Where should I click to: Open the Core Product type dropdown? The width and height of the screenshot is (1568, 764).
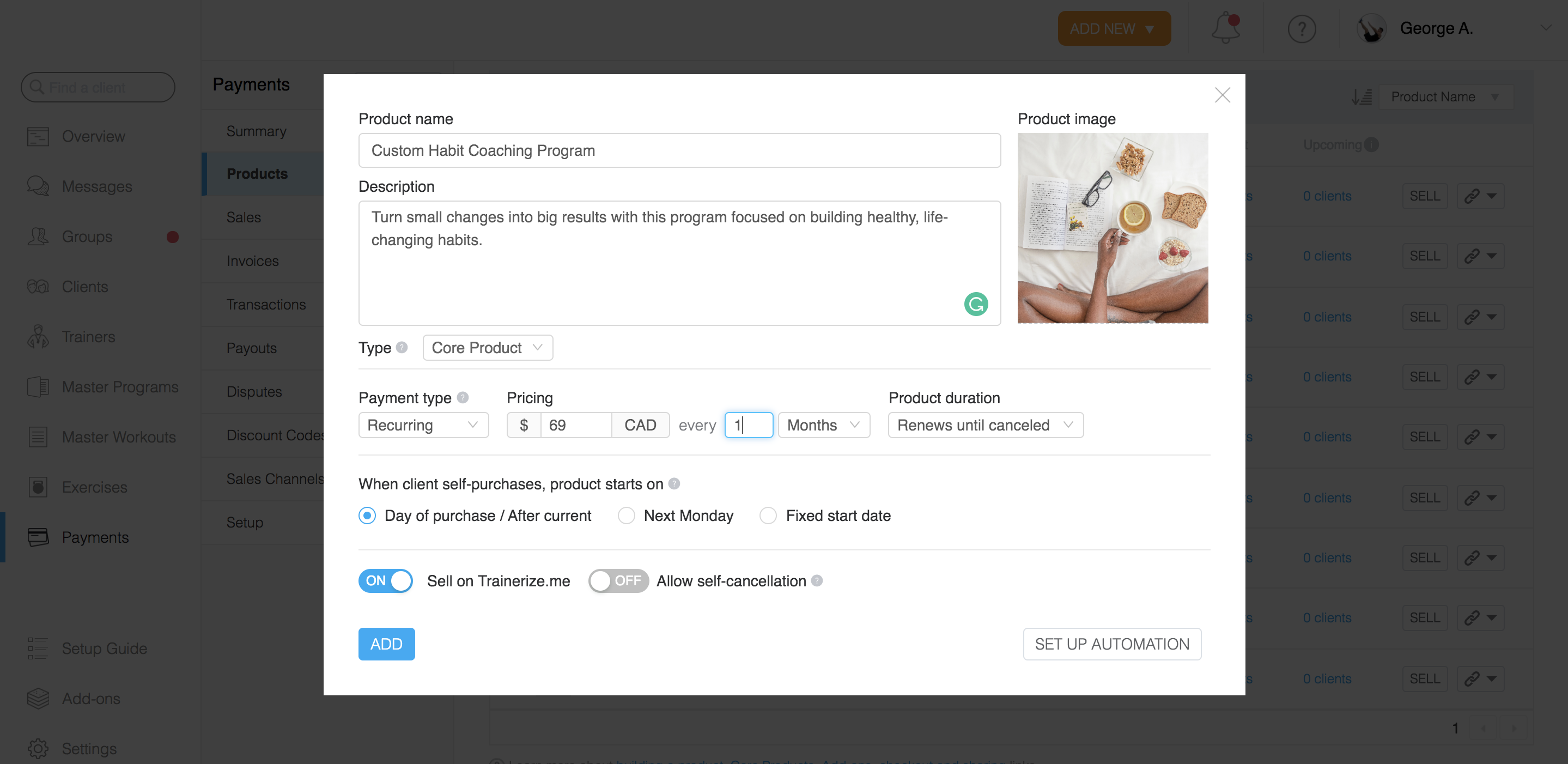[x=487, y=348]
